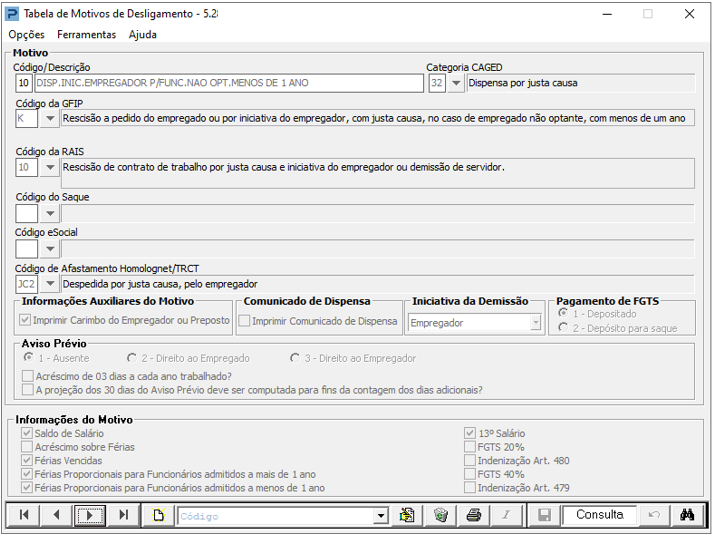The height and width of the screenshot is (537, 716).
Task: Open search with the binoculars icon
Action: [x=687, y=516]
